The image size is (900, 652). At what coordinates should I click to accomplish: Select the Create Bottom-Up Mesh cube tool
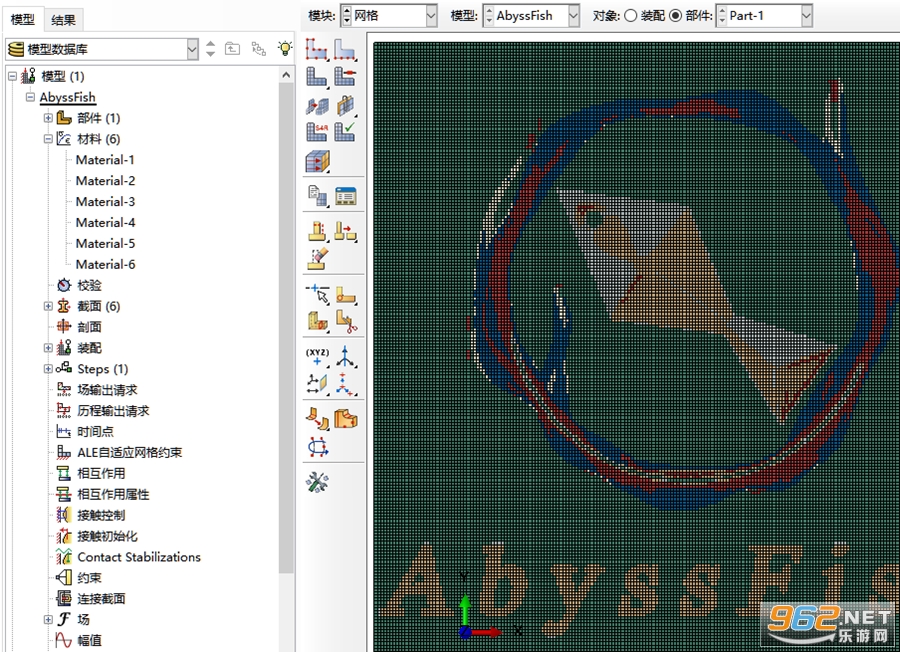(x=317, y=161)
